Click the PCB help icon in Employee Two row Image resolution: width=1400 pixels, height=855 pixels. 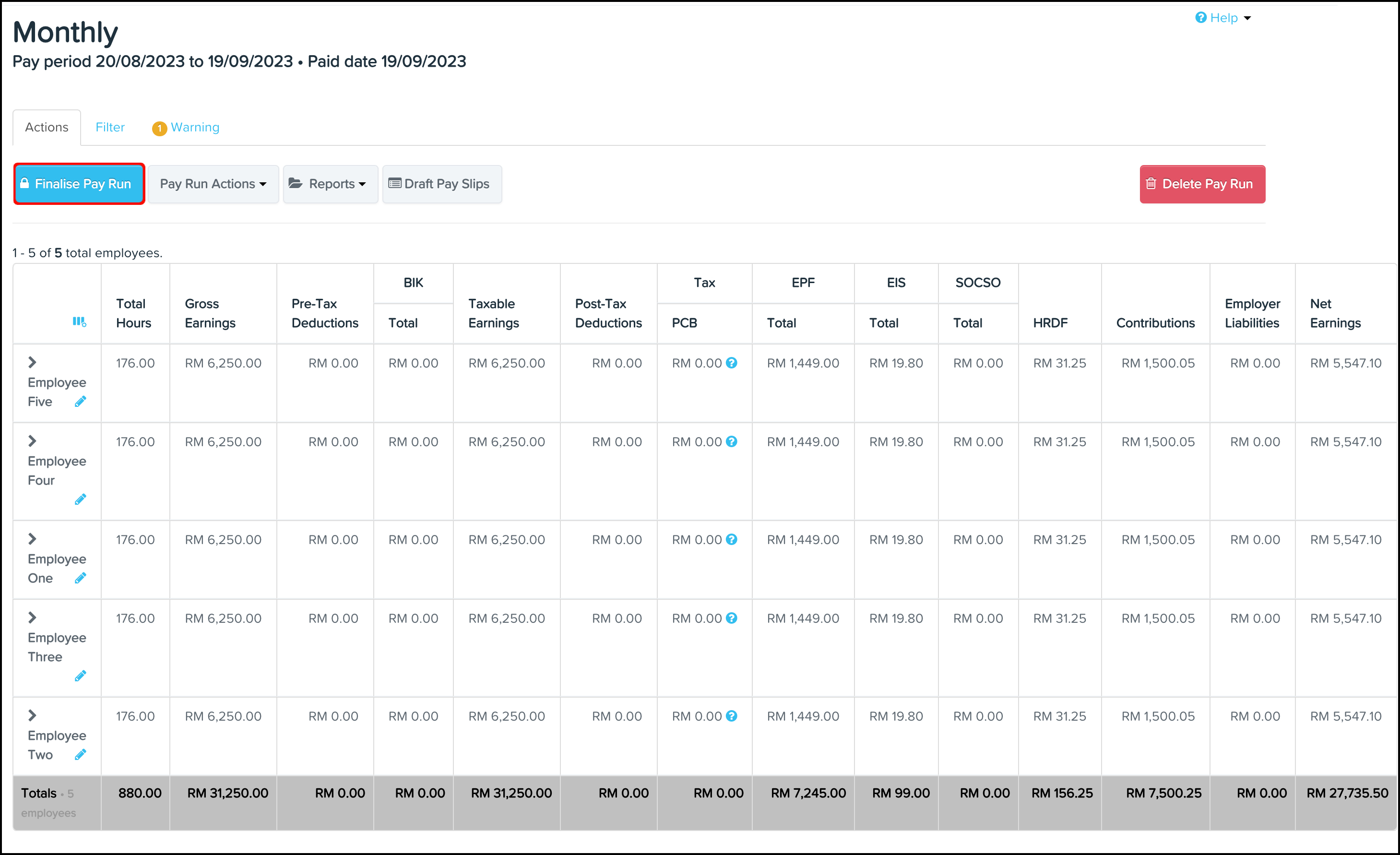point(732,716)
